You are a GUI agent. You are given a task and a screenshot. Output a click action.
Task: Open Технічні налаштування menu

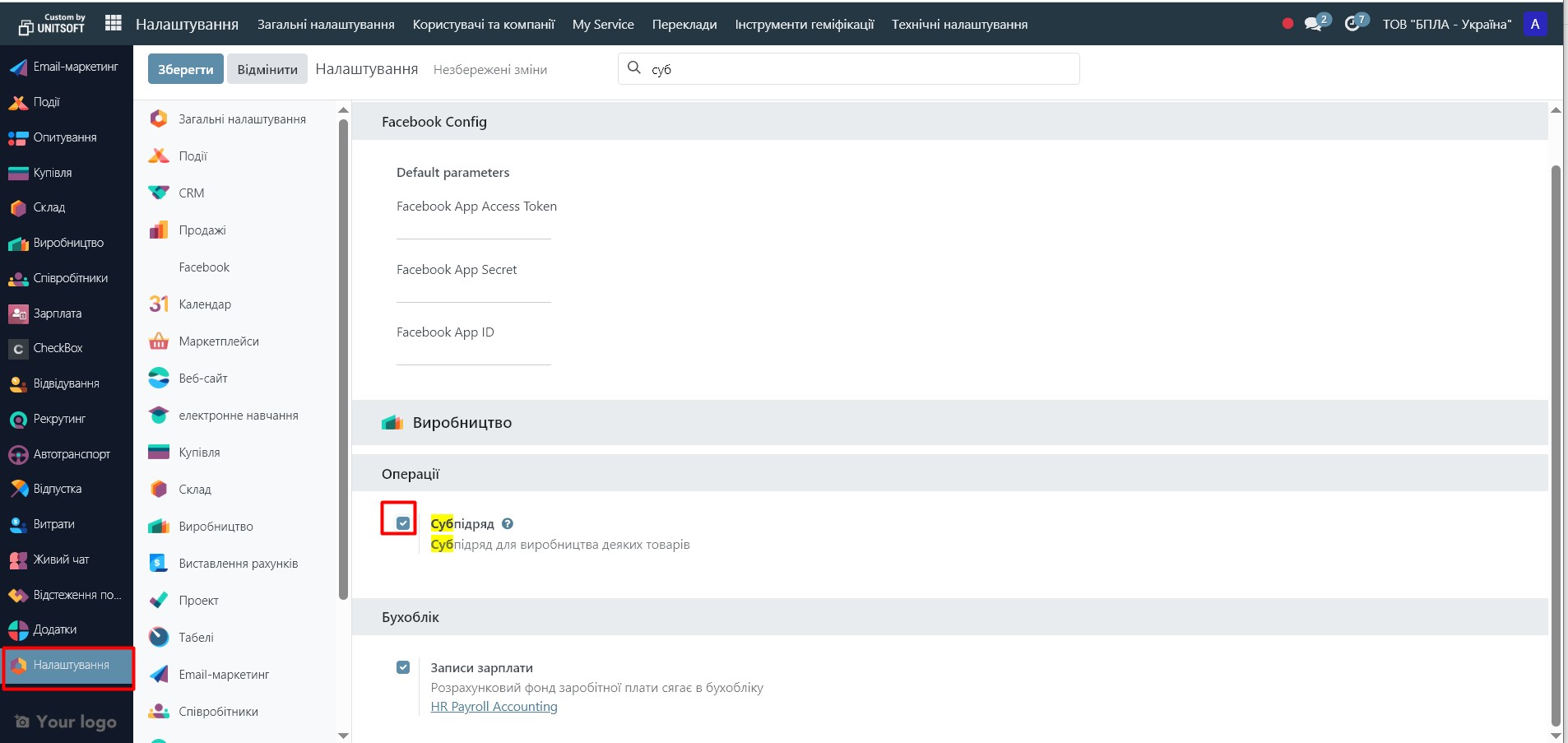coord(959,24)
